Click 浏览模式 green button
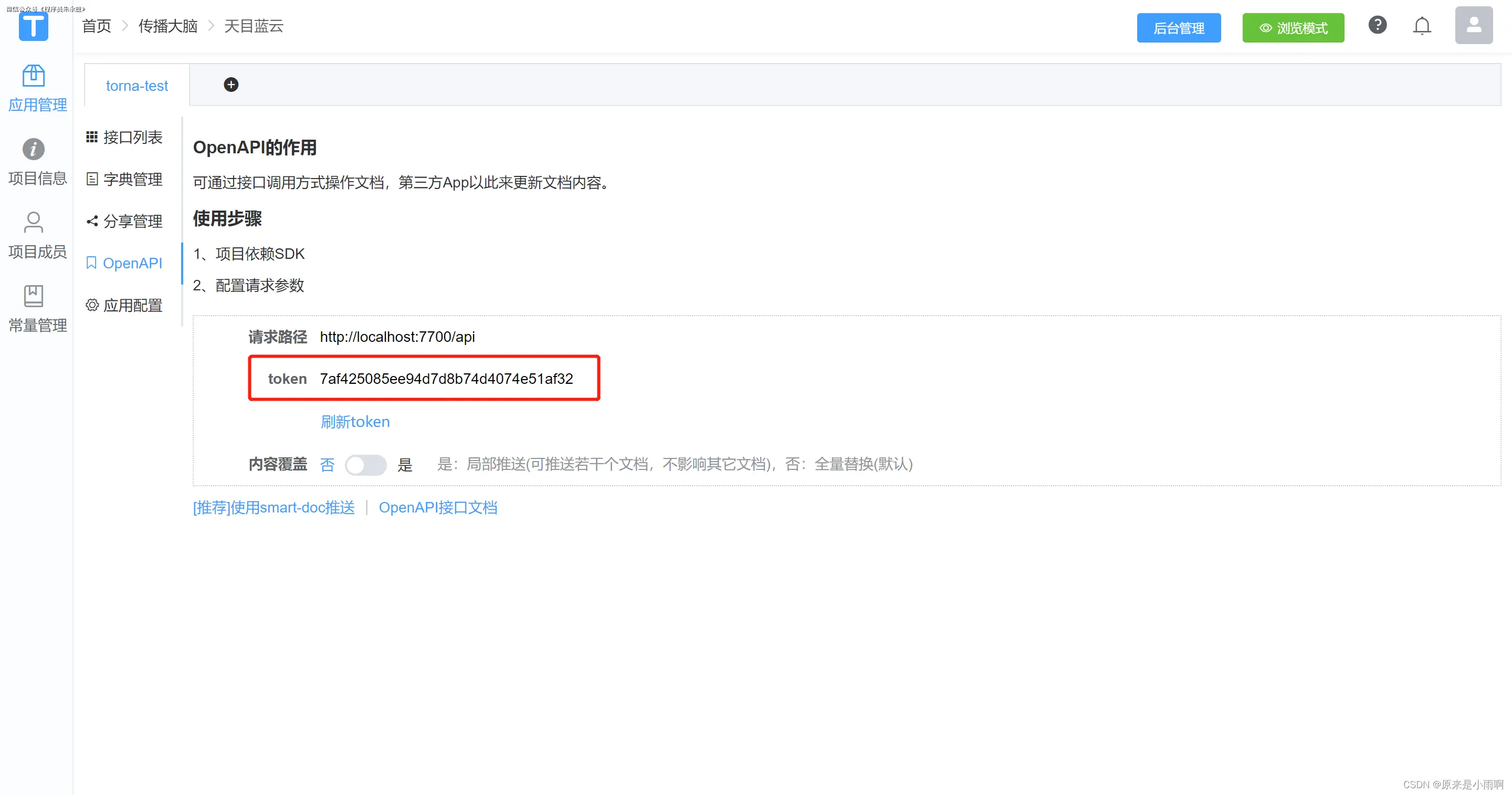 coord(1293,28)
